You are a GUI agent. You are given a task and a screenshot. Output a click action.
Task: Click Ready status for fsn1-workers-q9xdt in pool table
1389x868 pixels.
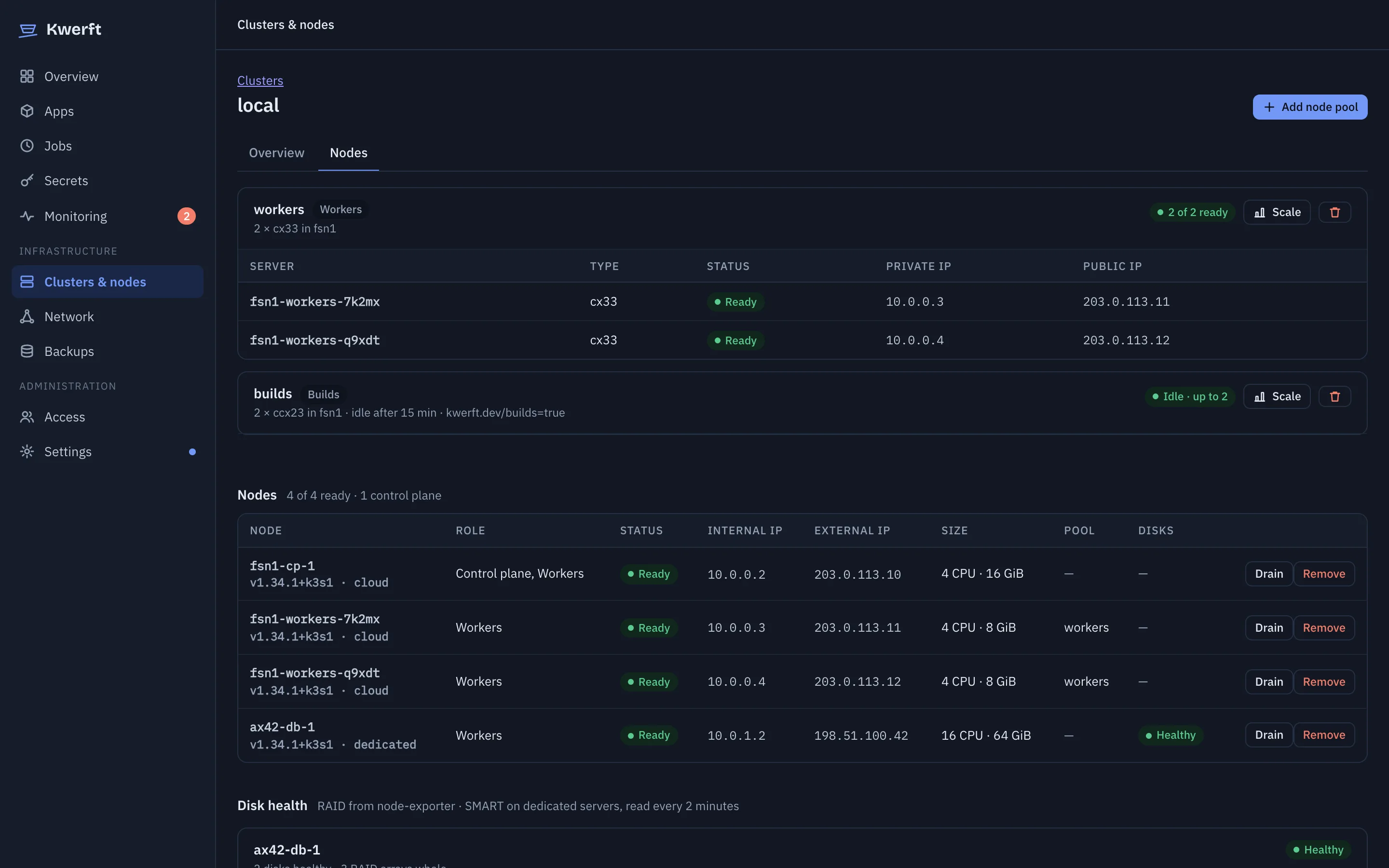(x=735, y=341)
